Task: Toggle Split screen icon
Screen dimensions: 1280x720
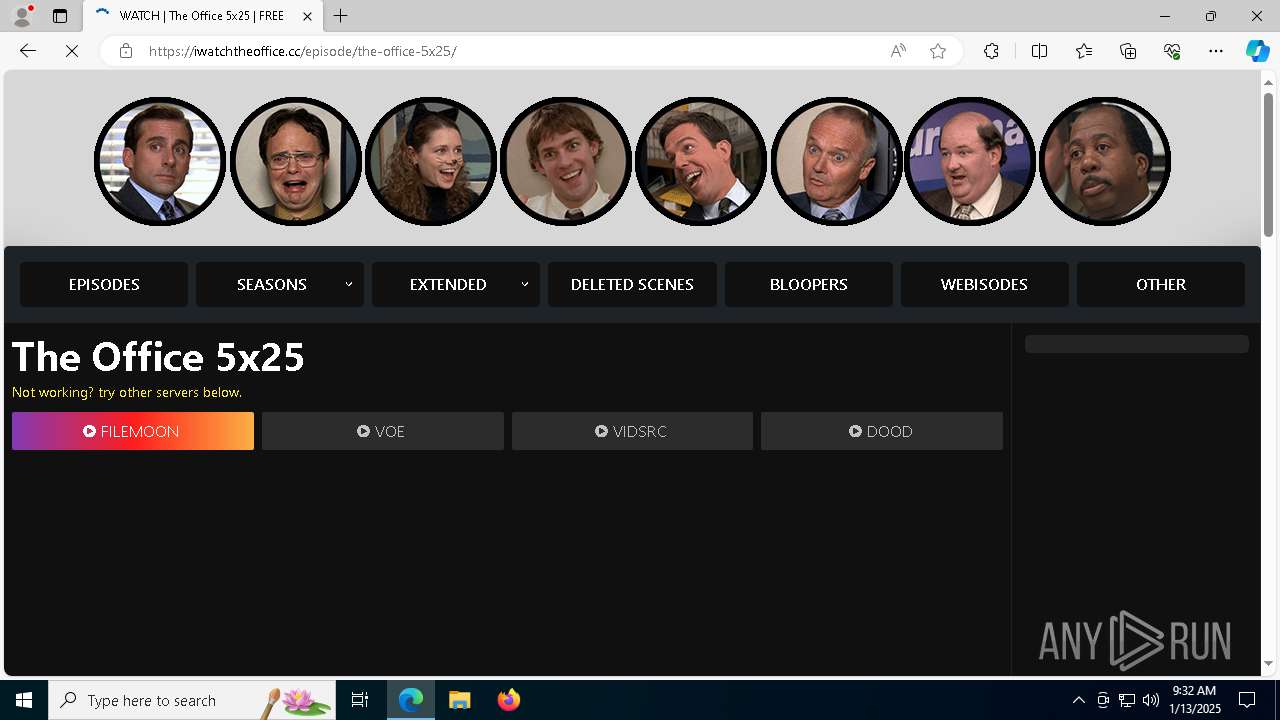Action: tap(1040, 51)
